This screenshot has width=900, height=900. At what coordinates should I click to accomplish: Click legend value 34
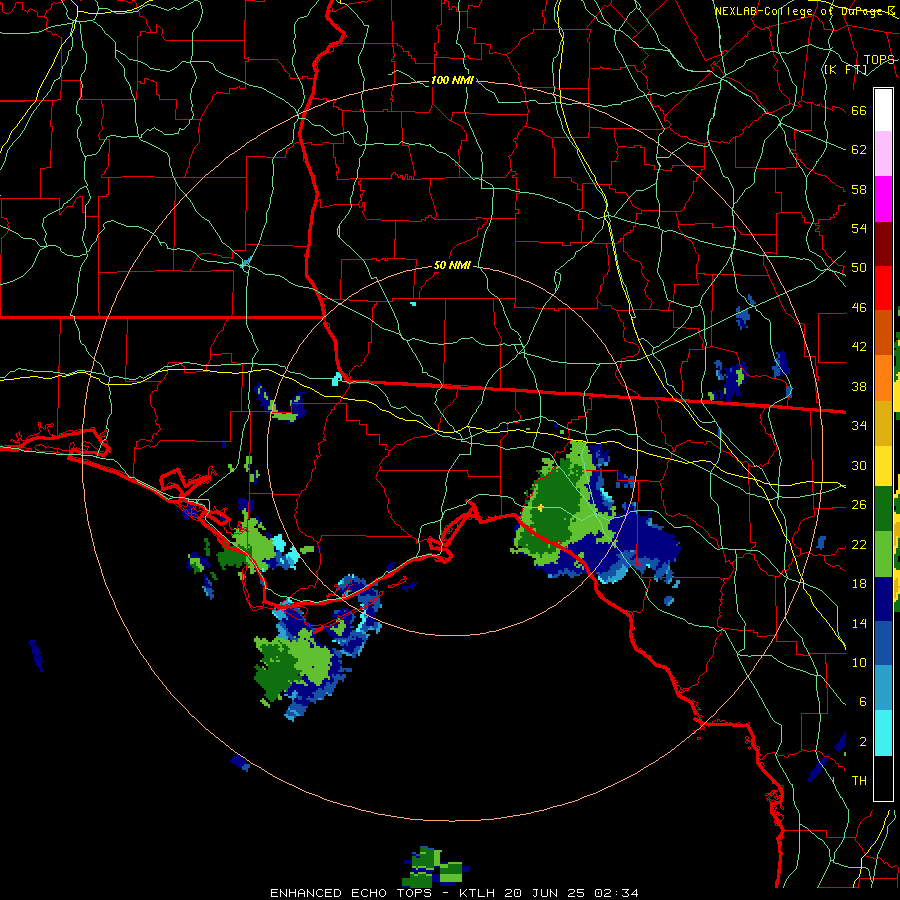pyautogui.click(x=859, y=425)
